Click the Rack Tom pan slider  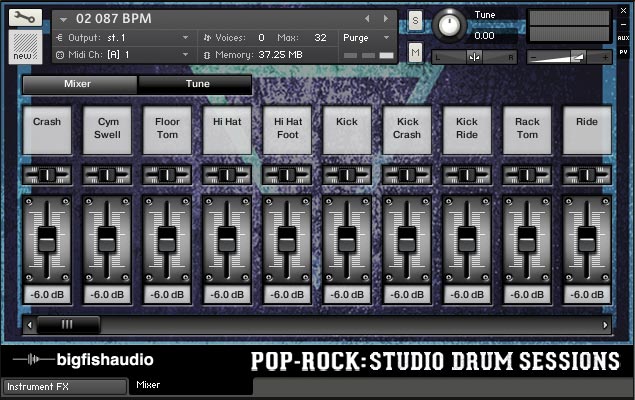(527, 175)
